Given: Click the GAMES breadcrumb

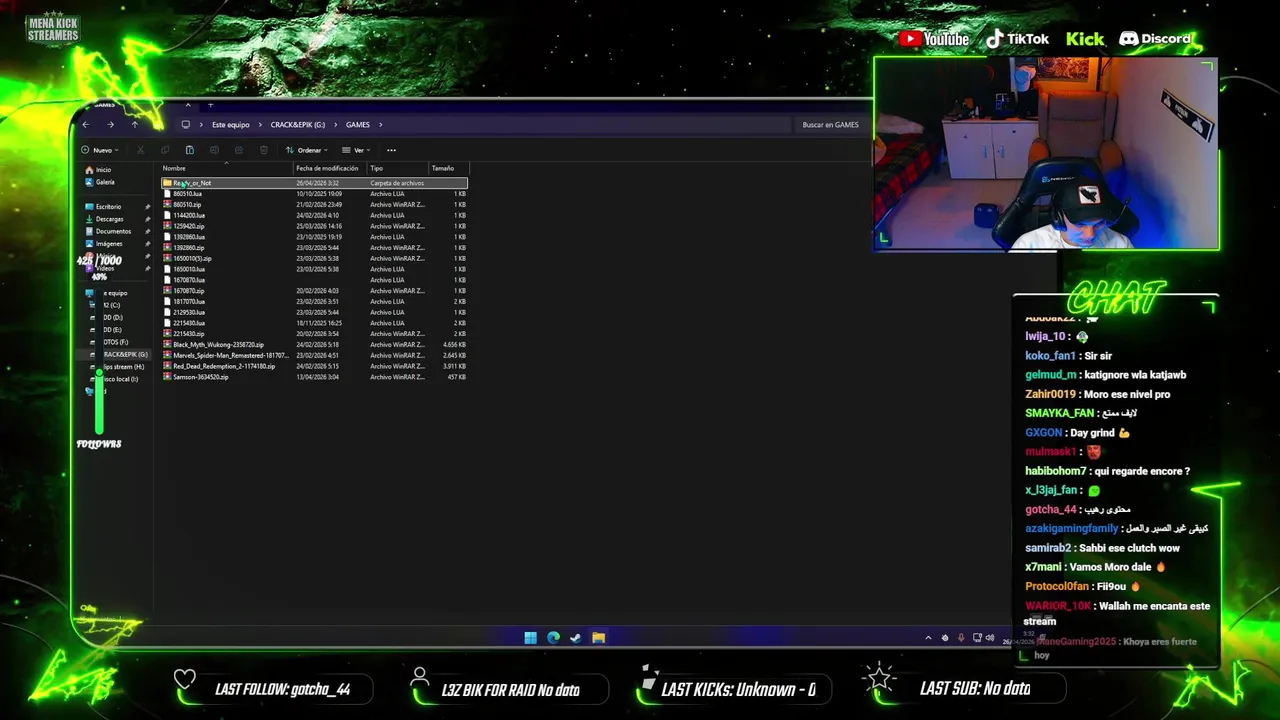Looking at the screenshot, I should pos(358,125).
